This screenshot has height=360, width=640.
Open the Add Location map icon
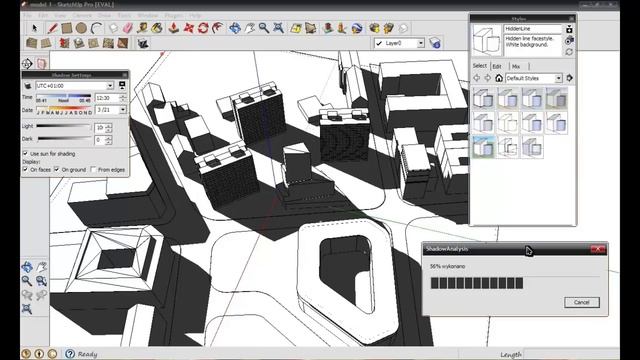[x=296, y=28]
